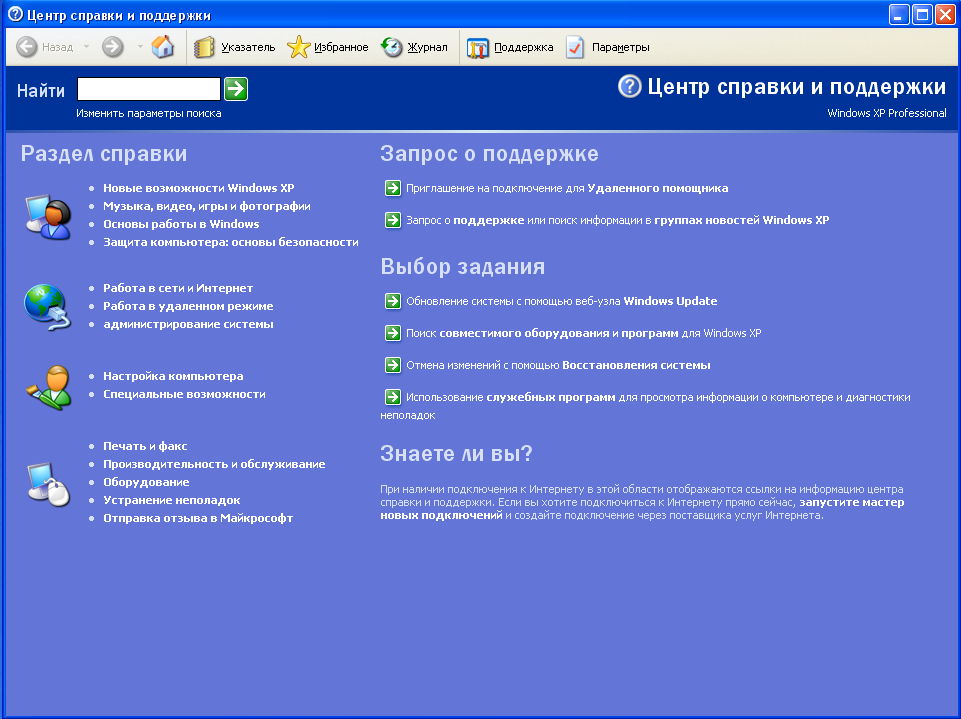Click the Поддержка toolbar label
The width and height of the screenshot is (961, 719).
[523, 47]
